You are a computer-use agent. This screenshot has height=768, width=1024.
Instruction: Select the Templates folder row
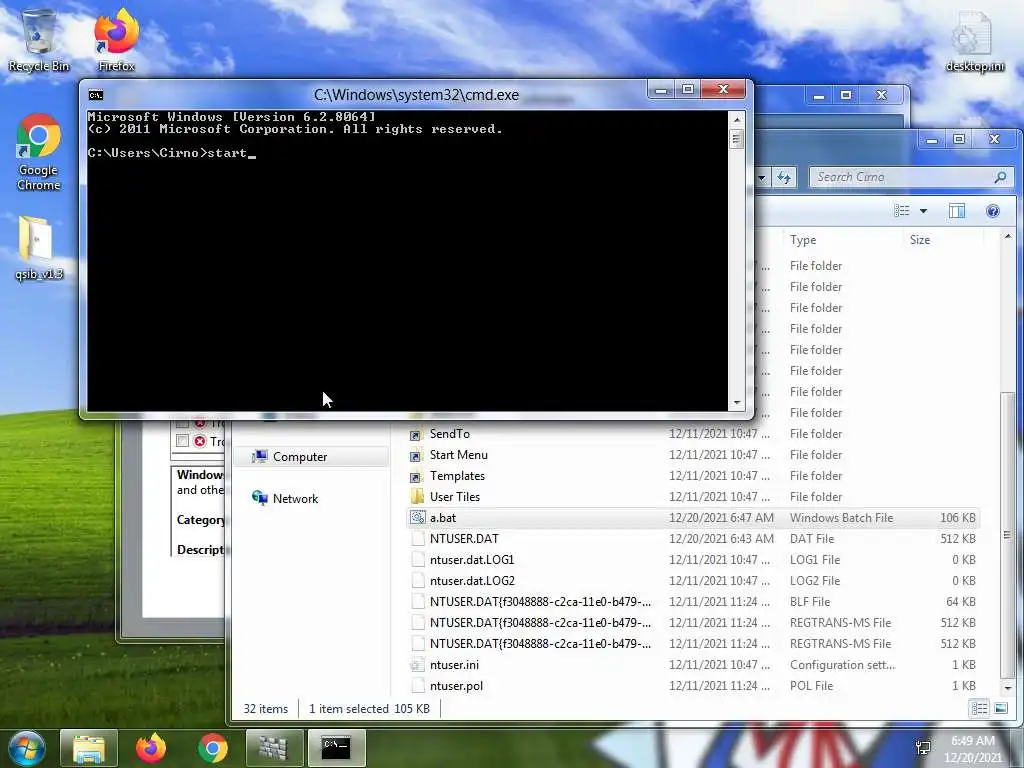[x=692, y=476]
